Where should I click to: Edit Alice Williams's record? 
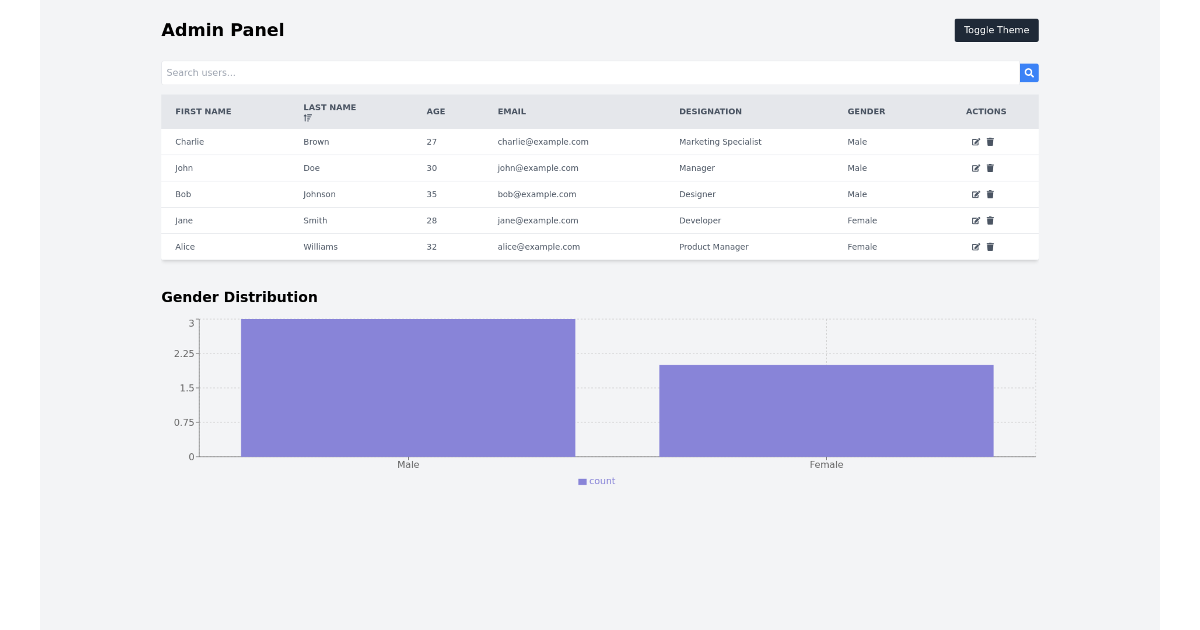(x=976, y=247)
